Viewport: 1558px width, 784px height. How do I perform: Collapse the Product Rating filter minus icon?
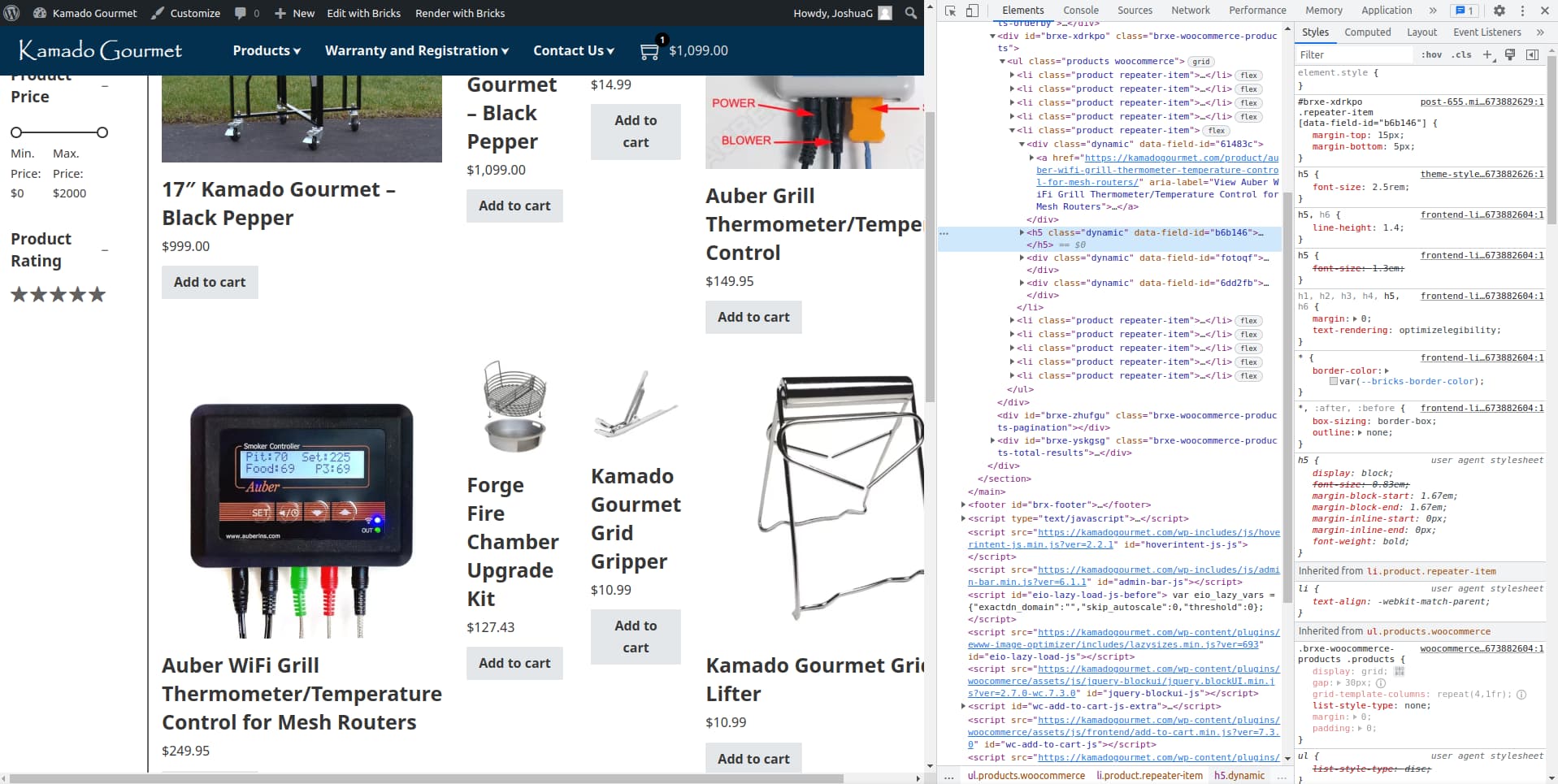(105, 250)
